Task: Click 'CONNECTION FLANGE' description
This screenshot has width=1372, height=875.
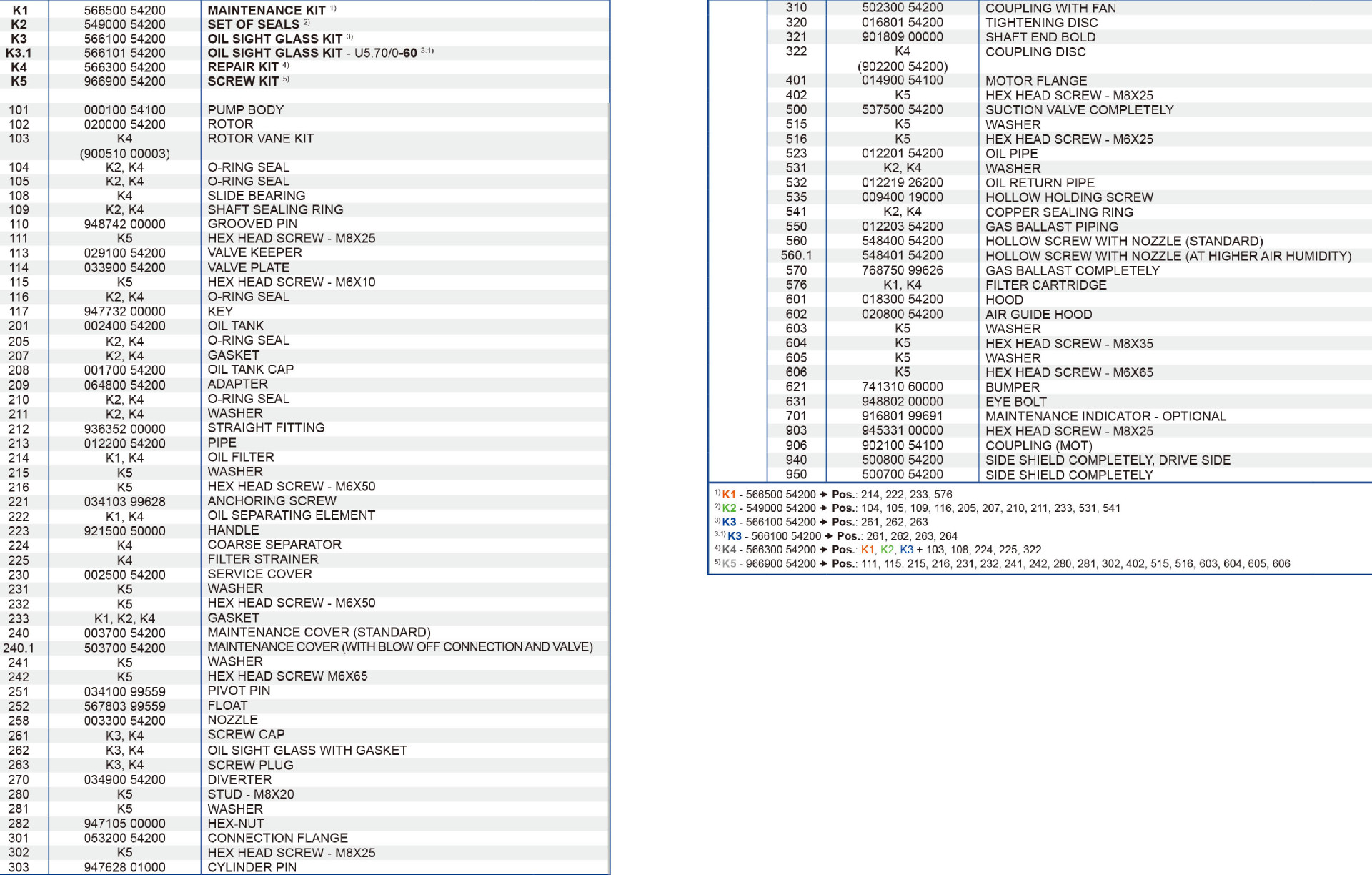Action: (278, 838)
